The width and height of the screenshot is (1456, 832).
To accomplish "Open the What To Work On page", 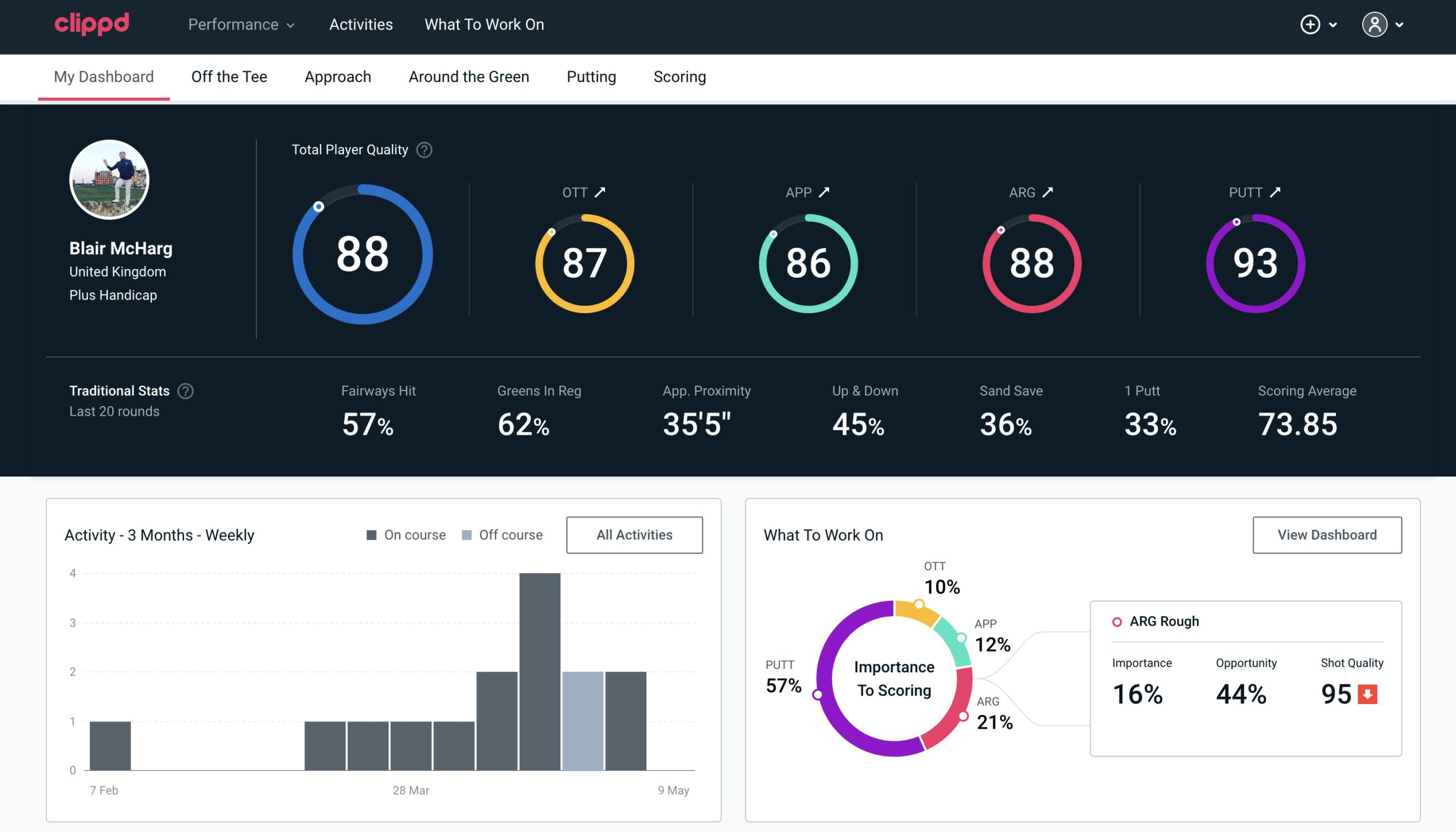I will tap(483, 25).
